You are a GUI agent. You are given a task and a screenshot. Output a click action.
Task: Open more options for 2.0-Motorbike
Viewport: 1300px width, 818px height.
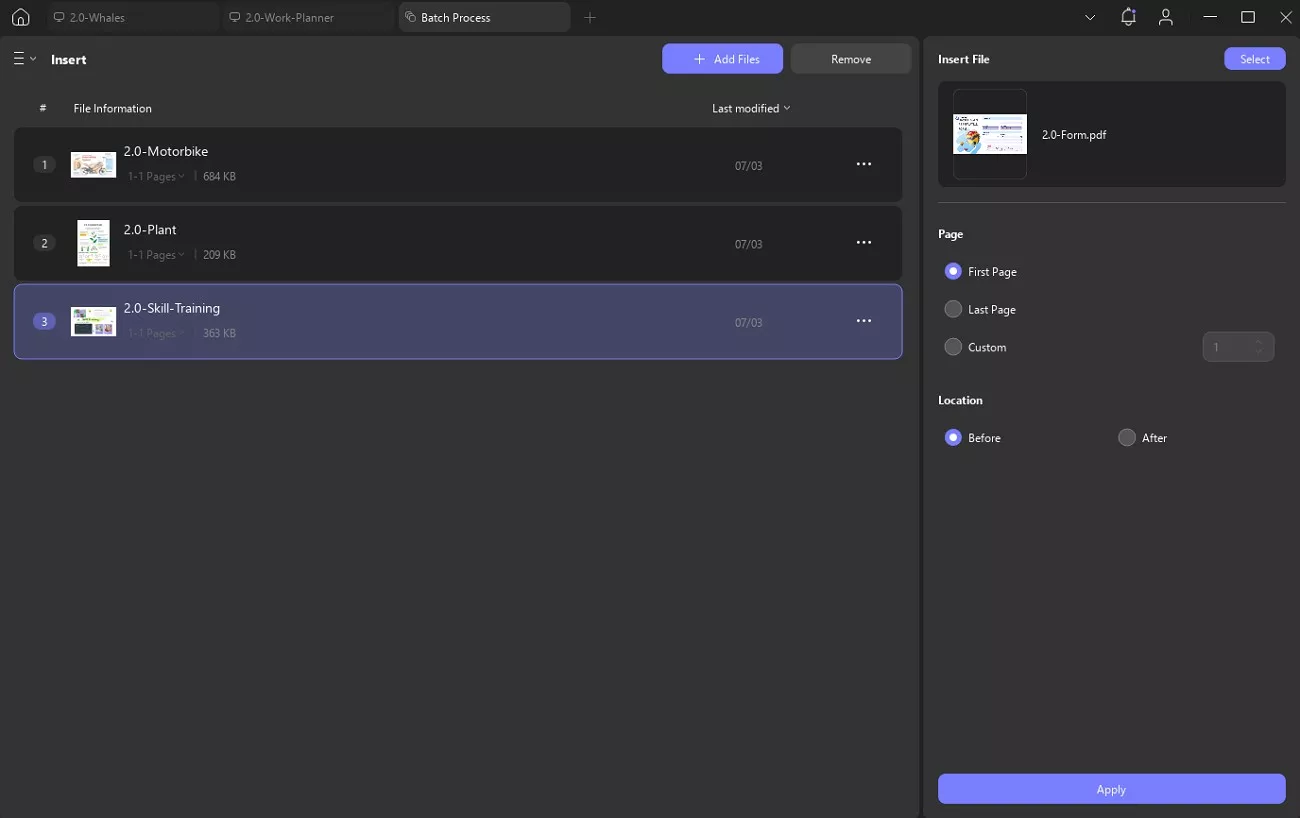click(864, 164)
